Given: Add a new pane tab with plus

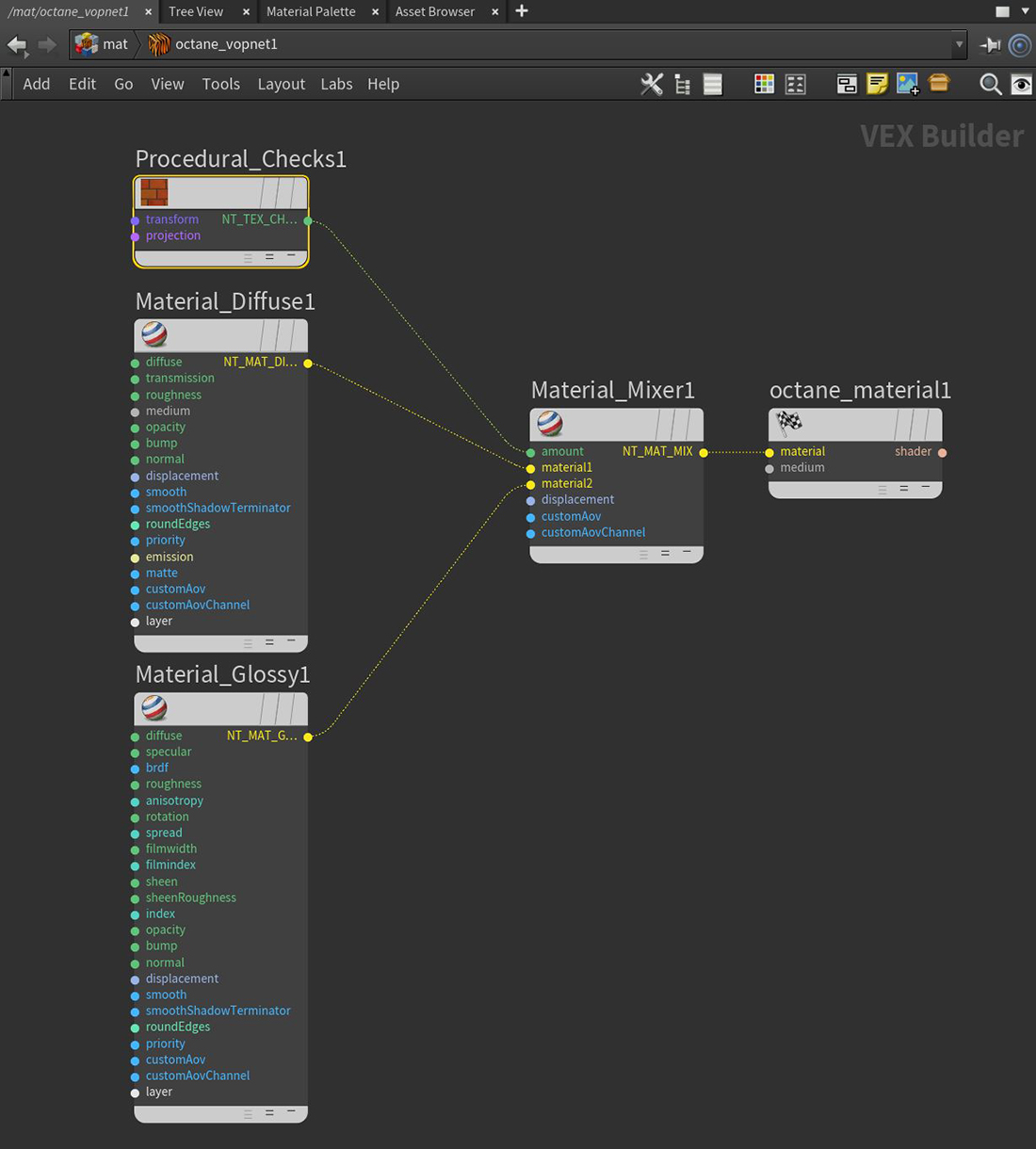Looking at the screenshot, I should pos(522,11).
